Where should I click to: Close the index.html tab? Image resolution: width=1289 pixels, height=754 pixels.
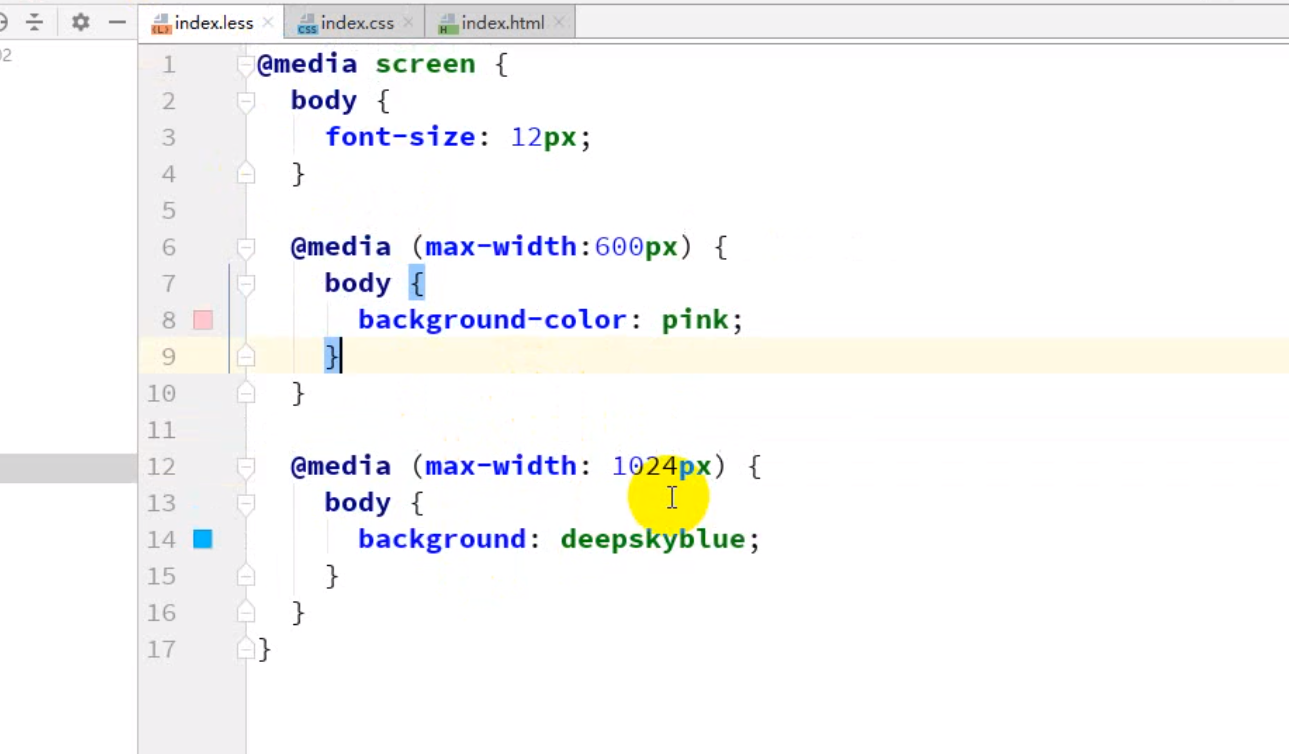[x=558, y=22]
